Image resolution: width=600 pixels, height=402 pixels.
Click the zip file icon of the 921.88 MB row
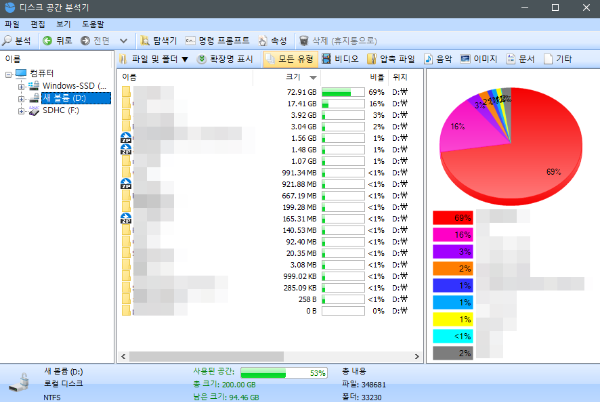pos(126,184)
